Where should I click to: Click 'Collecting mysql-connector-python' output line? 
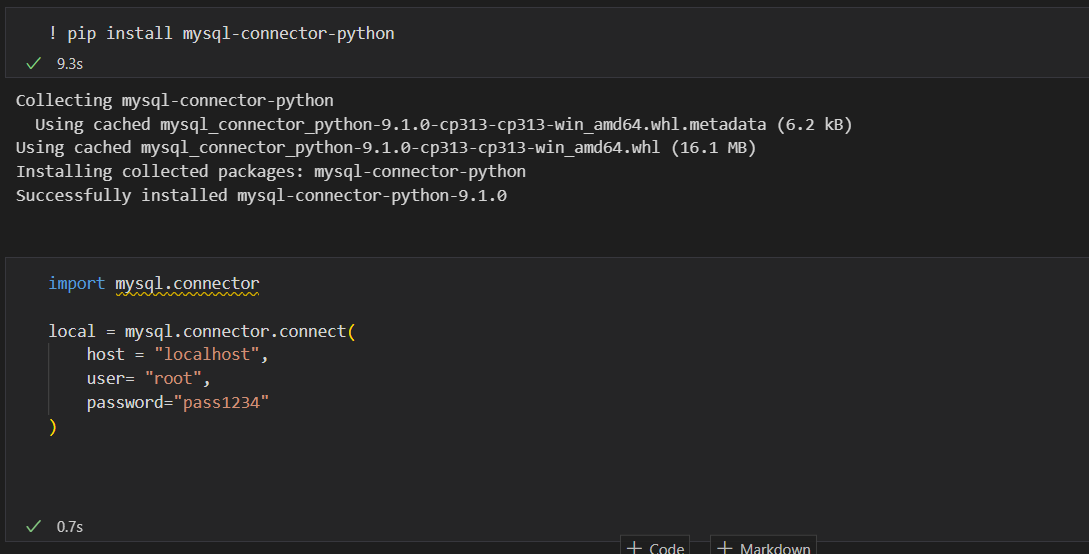point(174,101)
